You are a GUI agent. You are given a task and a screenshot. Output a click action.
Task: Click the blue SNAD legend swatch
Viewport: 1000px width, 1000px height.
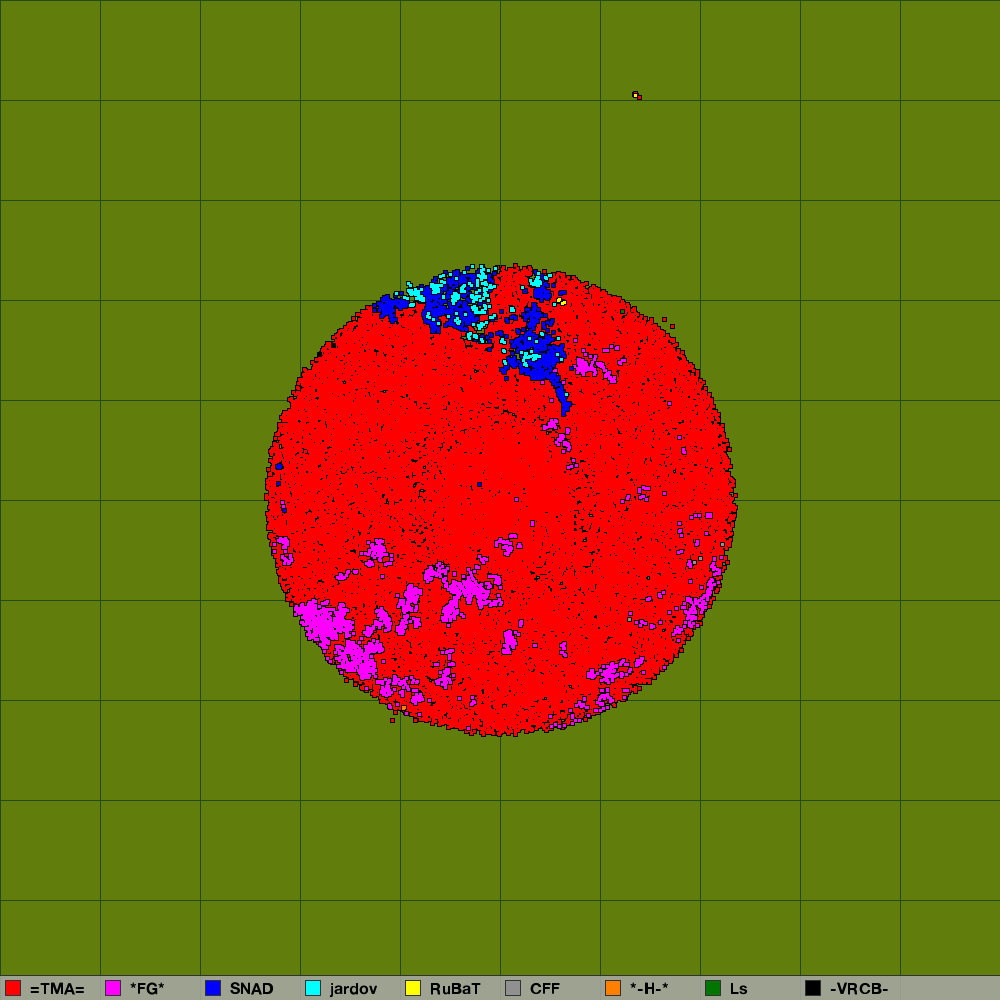click(213, 988)
